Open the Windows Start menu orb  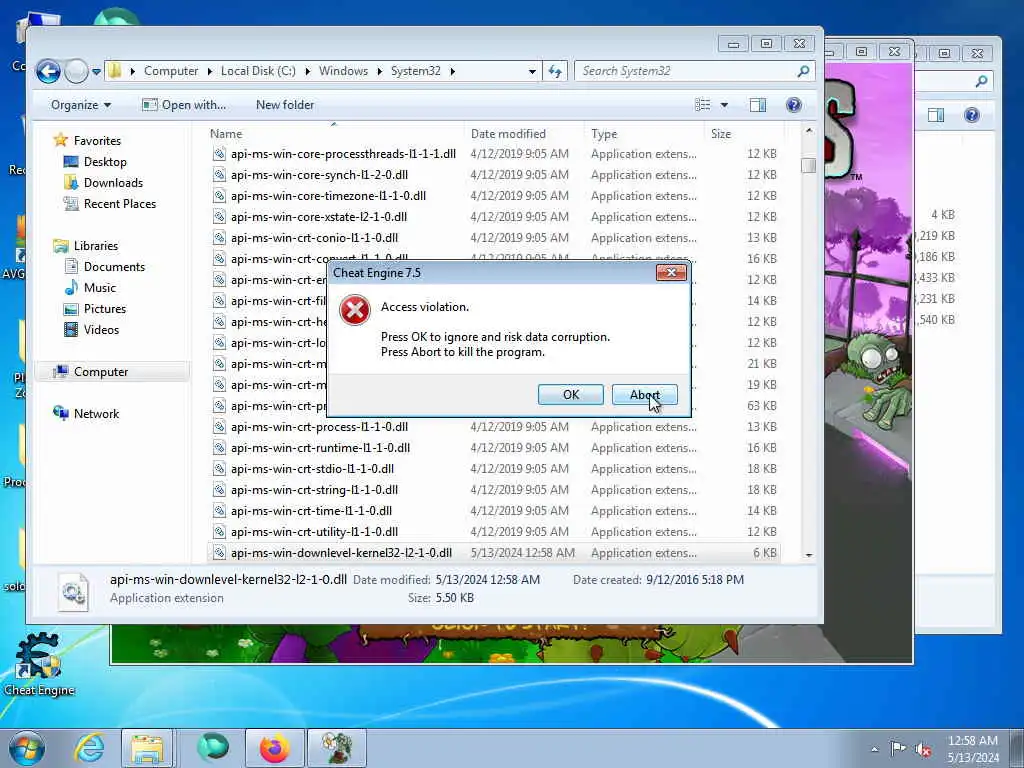tap(27, 748)
